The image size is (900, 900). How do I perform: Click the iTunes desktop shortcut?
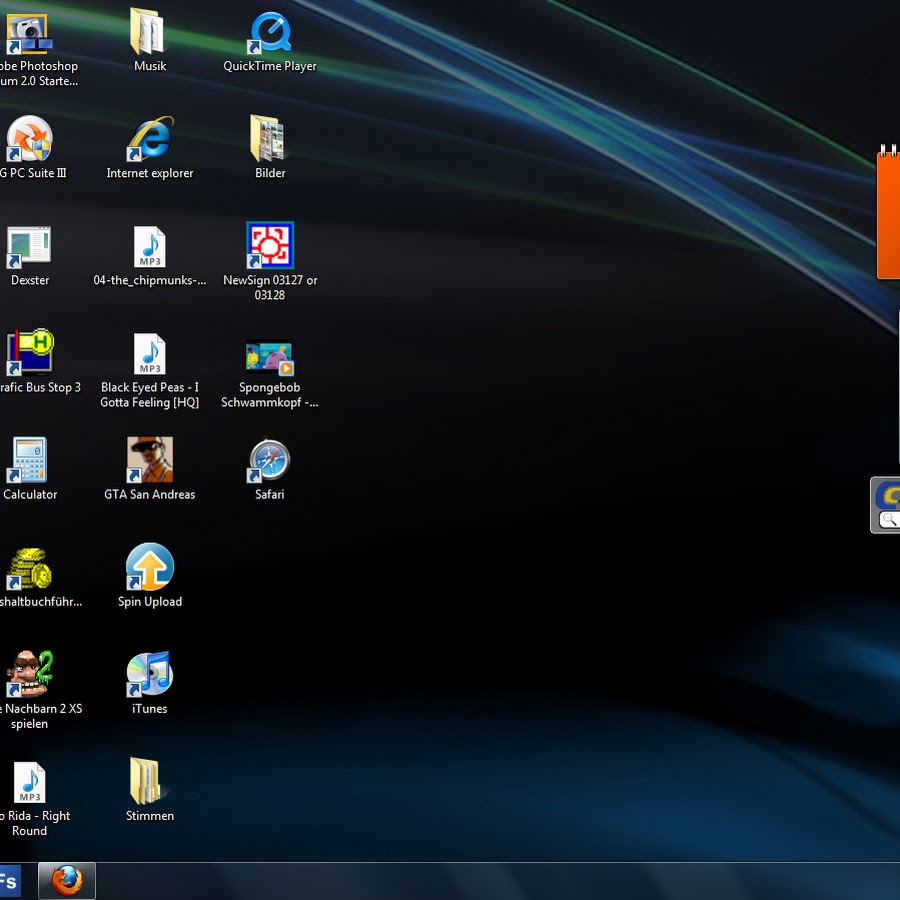pyautogui.click(x=150, y=673)
